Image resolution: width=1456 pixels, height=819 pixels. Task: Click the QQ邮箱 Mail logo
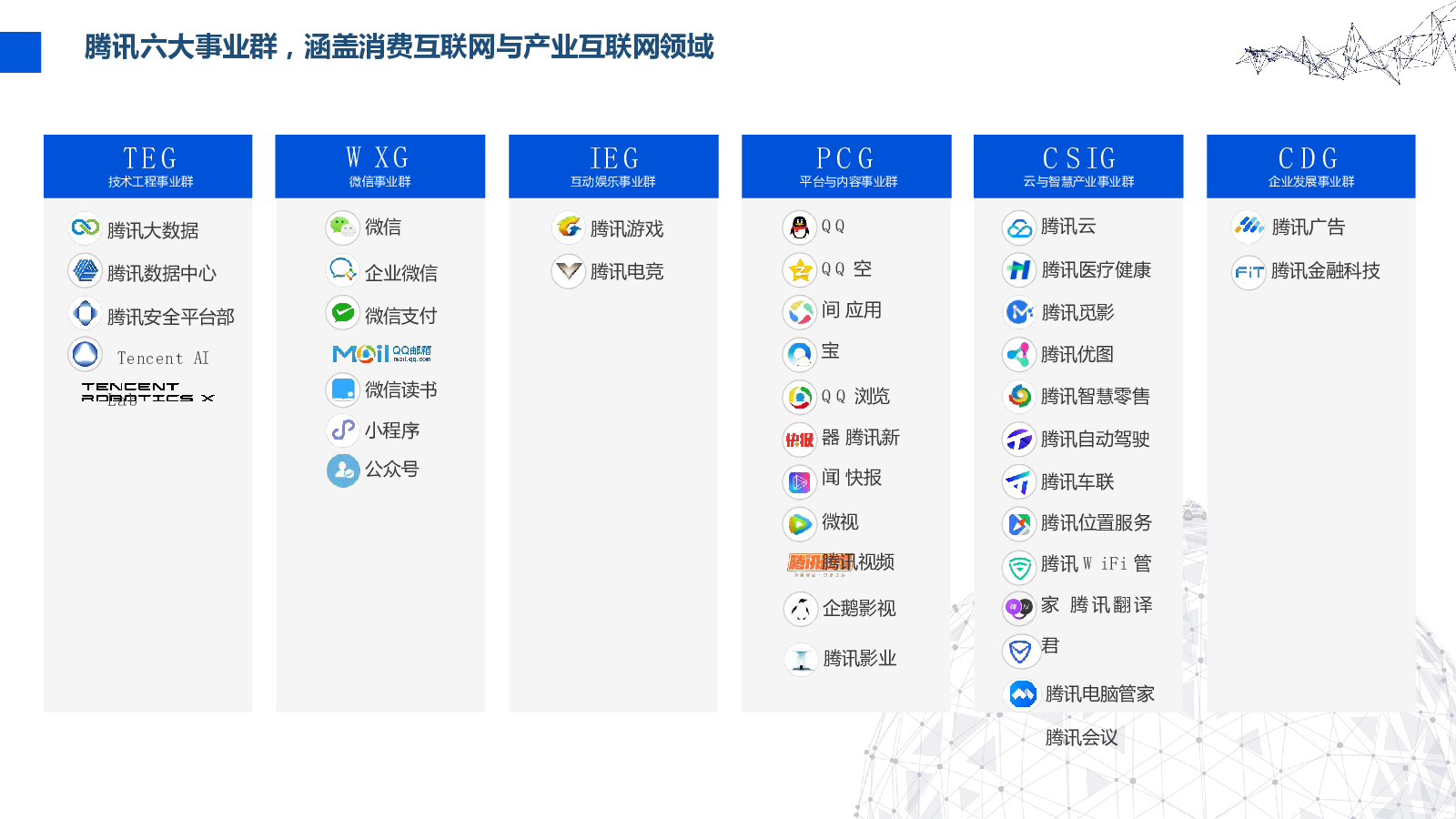click(x=382, y=353)
